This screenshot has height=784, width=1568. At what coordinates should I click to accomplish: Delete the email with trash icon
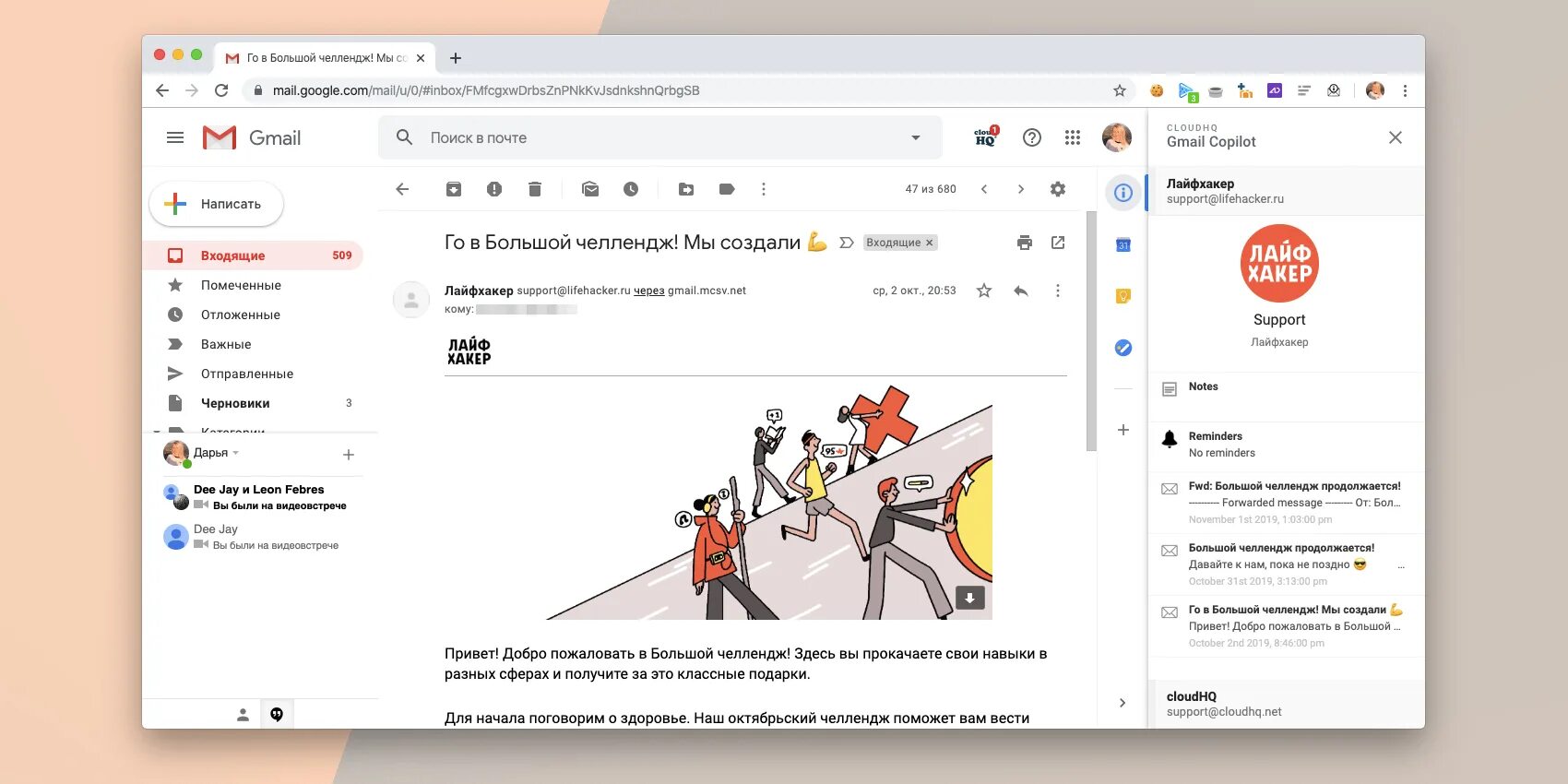[535, 189]
